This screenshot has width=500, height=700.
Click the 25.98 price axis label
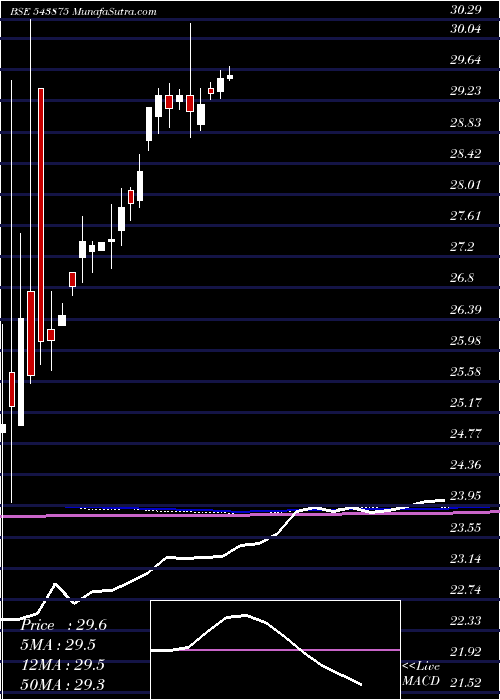(x=465, y=341)
